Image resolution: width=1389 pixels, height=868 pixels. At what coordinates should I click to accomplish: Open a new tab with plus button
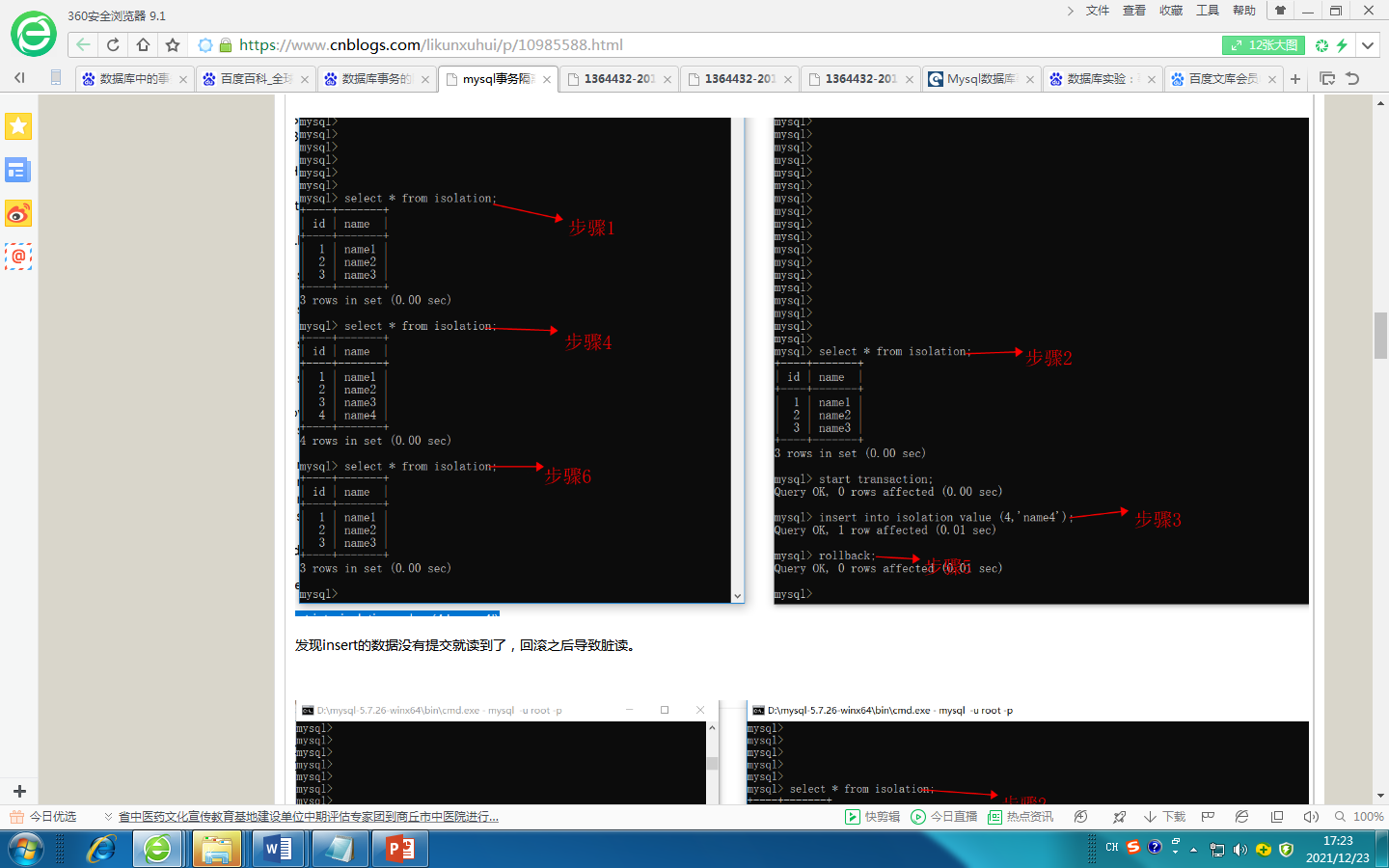point(1295,79)
